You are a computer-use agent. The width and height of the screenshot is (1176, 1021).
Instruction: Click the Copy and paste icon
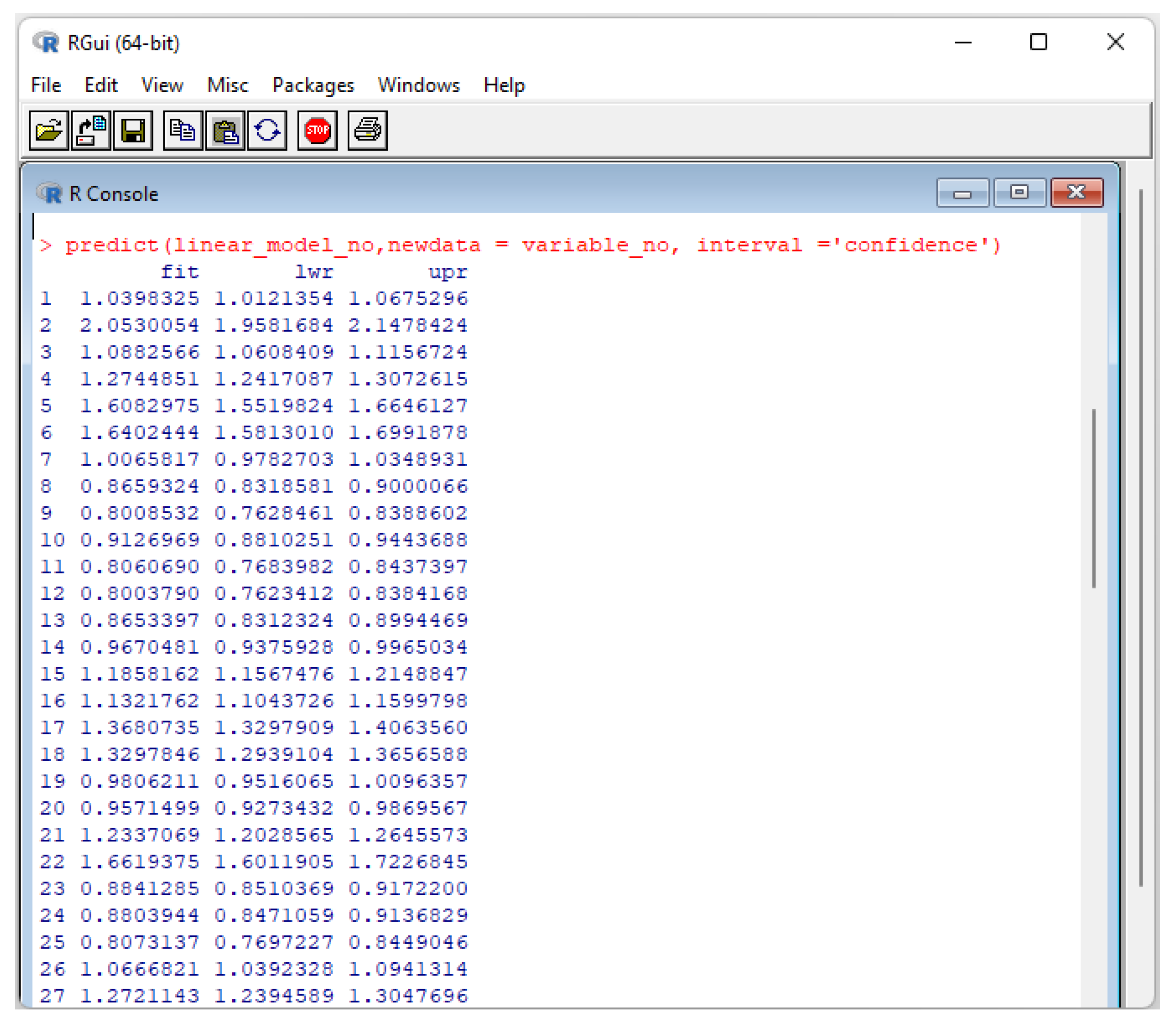pos(267,130)
